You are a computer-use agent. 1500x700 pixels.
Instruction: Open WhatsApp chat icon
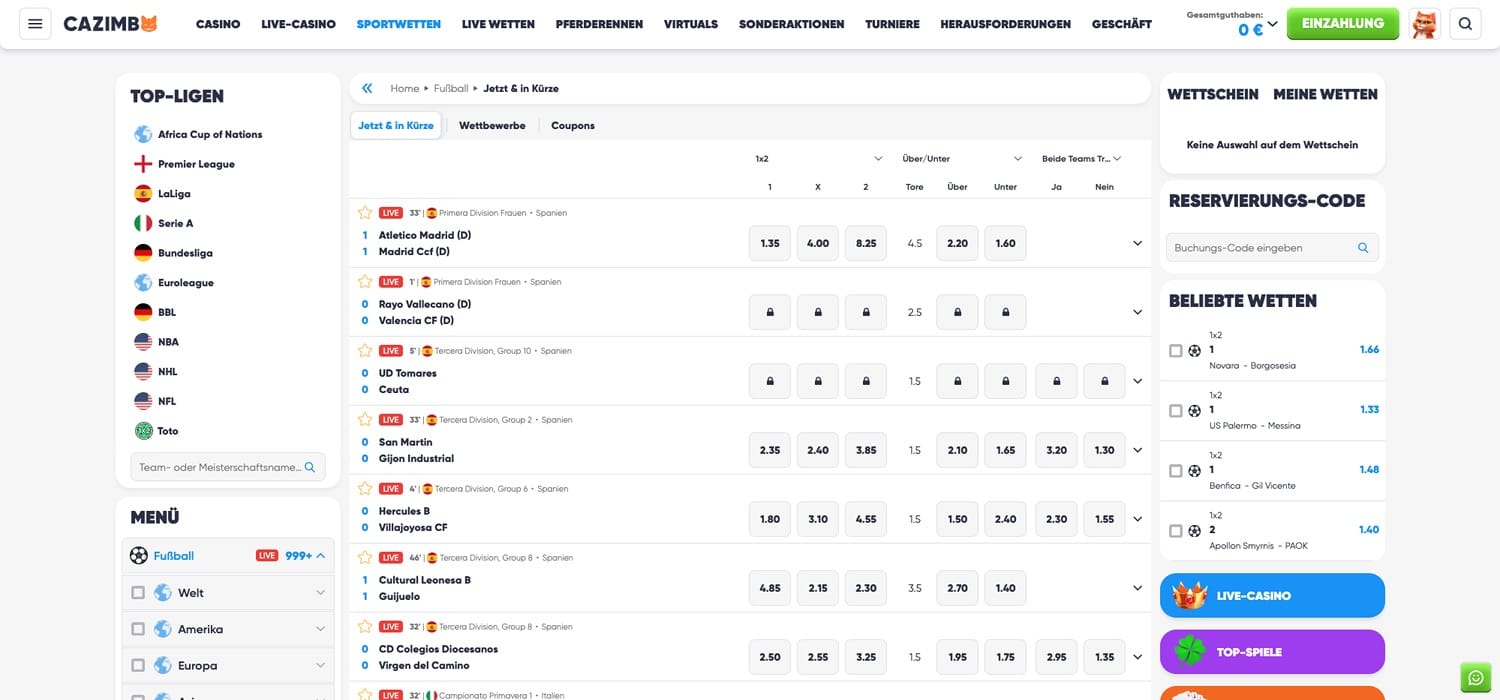1475,677
